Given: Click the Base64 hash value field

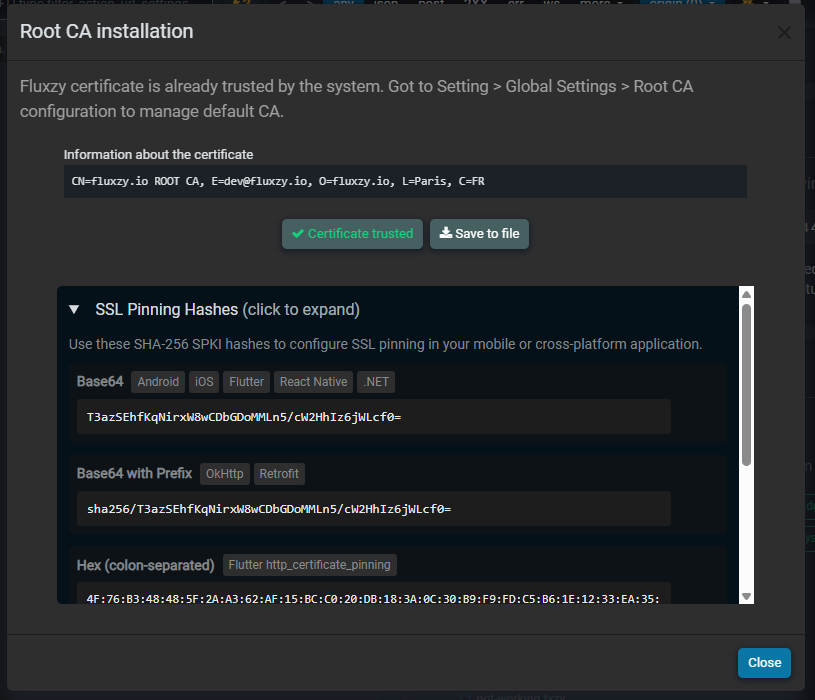Looking at the screenshot, I should pyautogui.click(x=373, y=417).
